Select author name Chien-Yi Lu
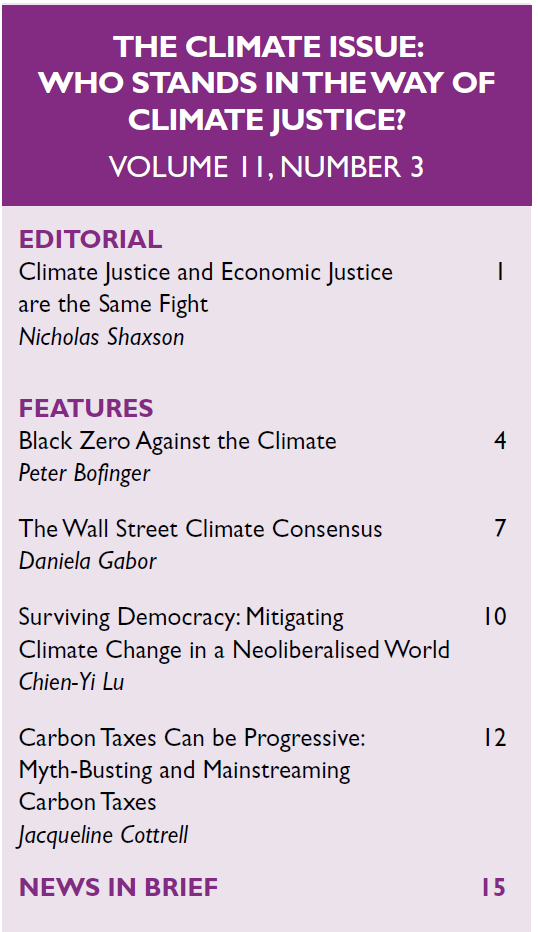This screenshot has height=932, width=538. click(x=71, y=682)
